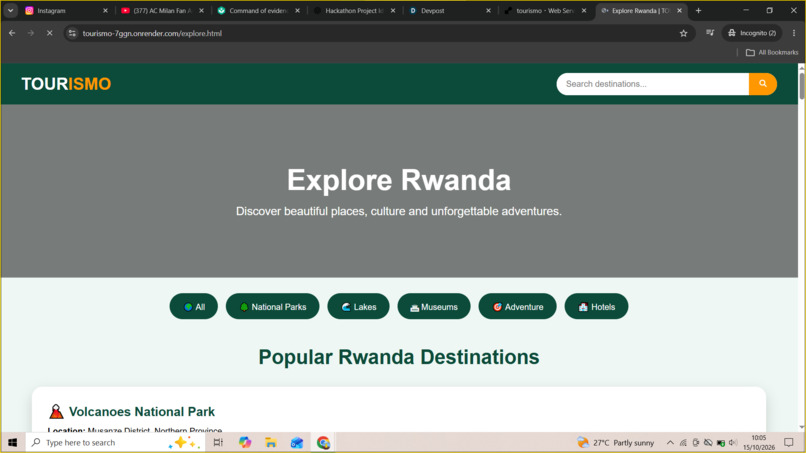Show hidden system tray icons chevron
Screen dimensions: 806x453
670,442
